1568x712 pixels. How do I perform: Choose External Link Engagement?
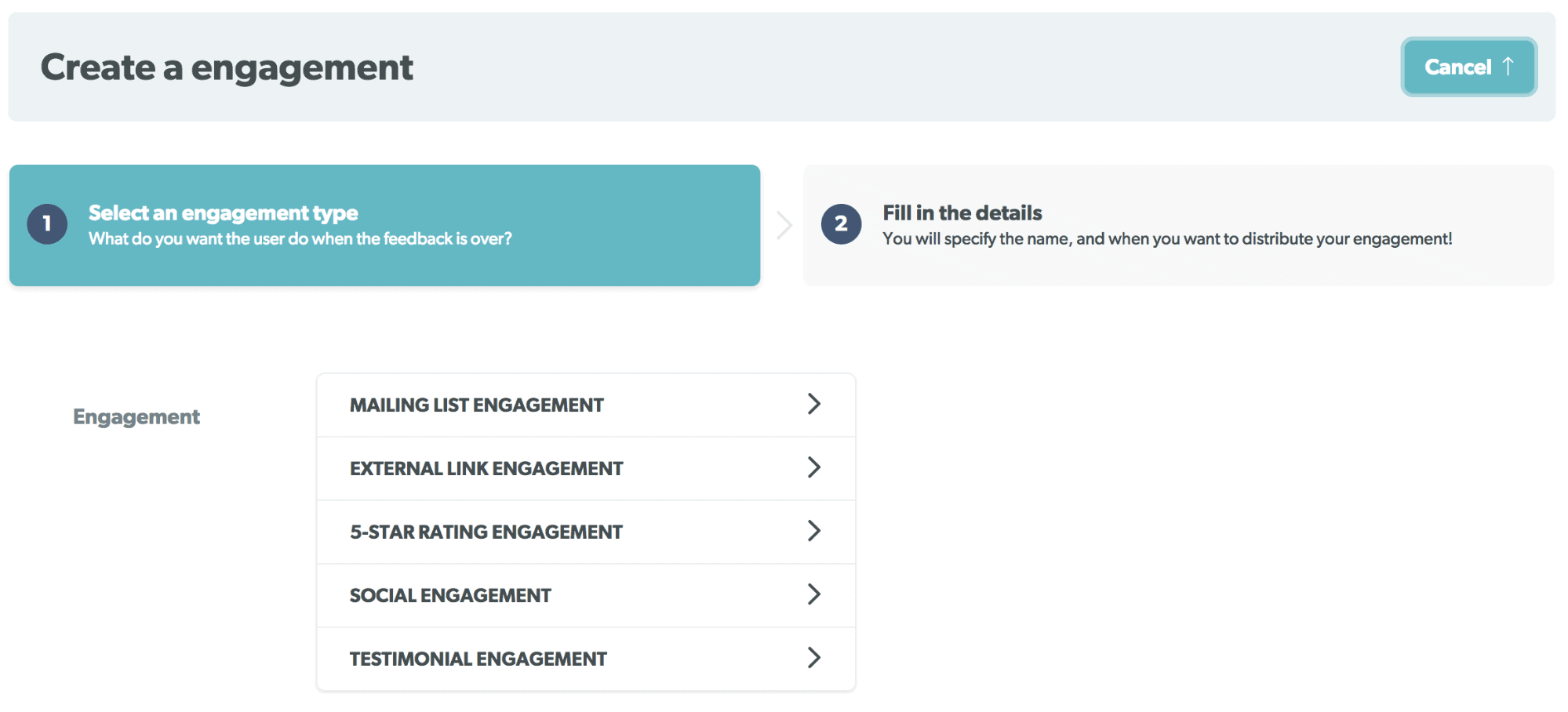point(586,469)
